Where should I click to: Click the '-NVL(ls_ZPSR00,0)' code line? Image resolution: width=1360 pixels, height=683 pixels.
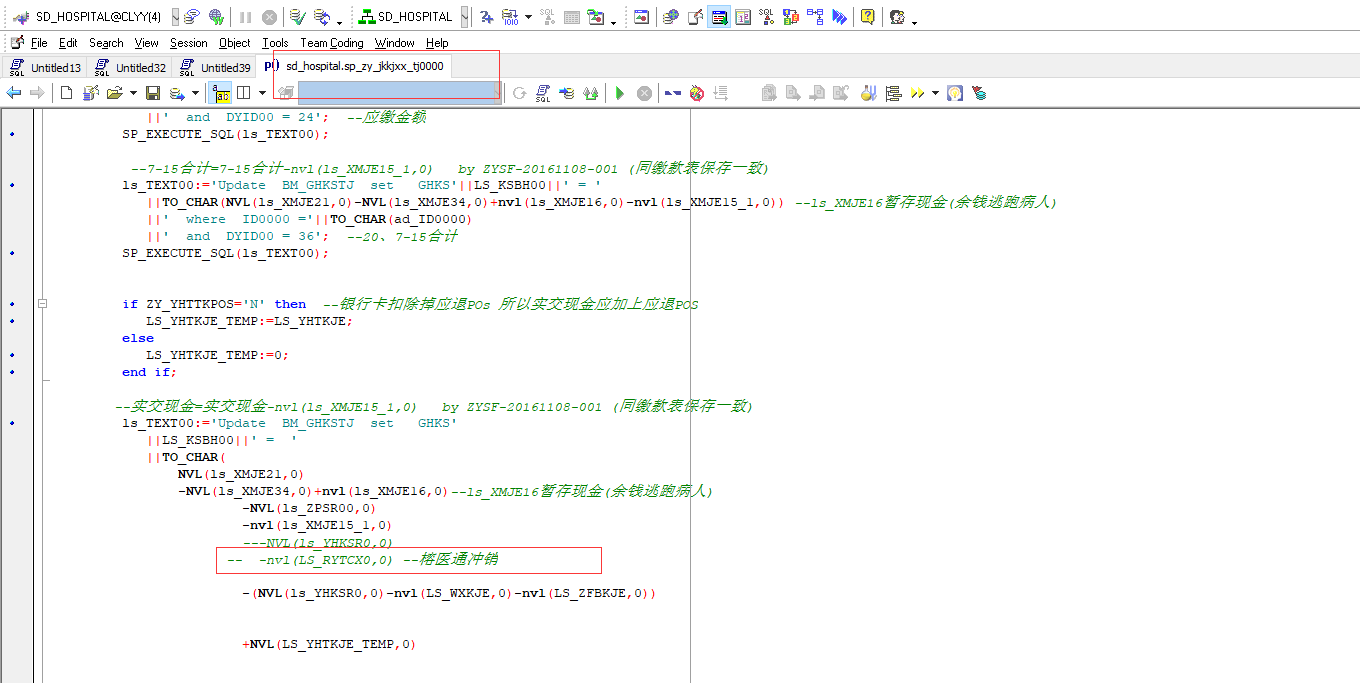(309, 508)
